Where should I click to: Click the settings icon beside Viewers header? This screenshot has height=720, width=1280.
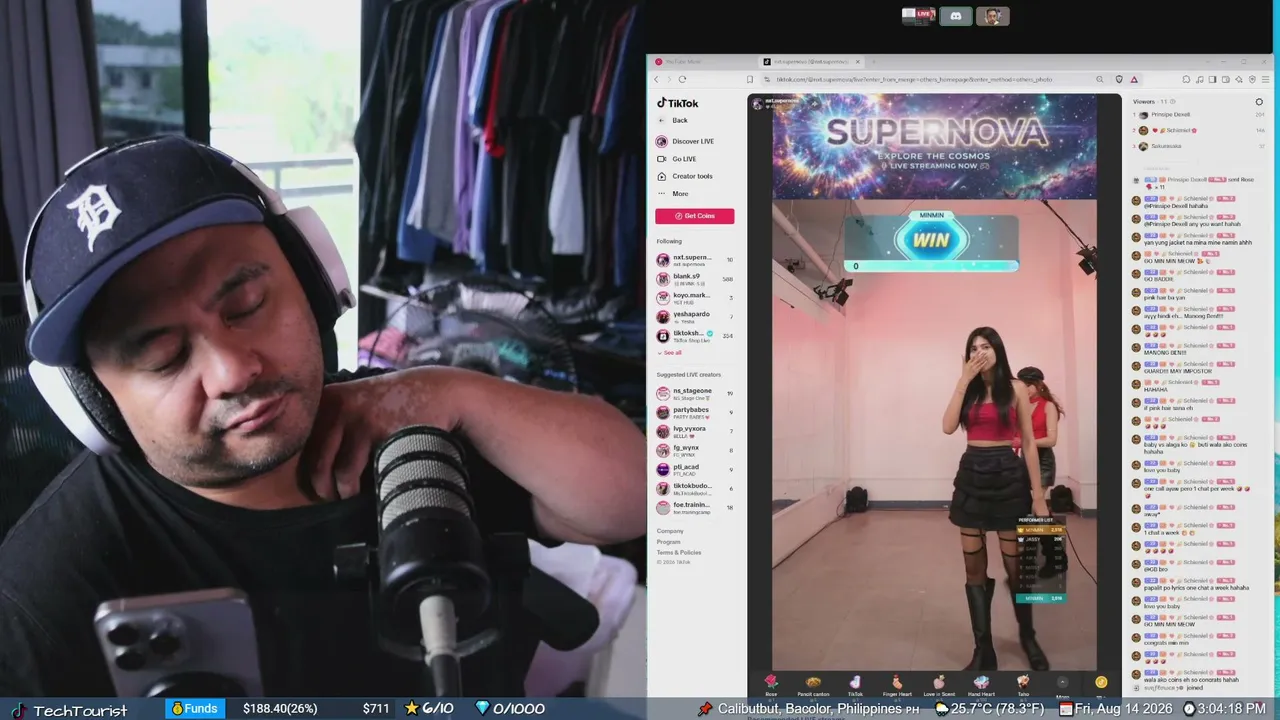coord(1259,102)
